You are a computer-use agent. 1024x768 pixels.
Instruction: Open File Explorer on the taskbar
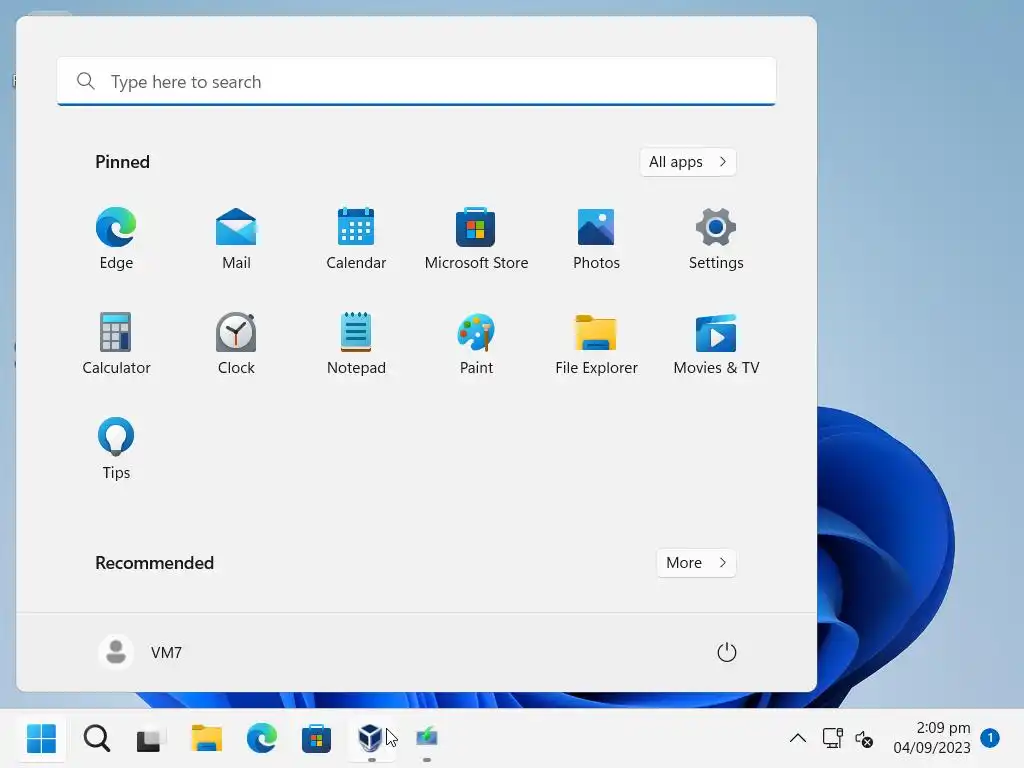(x=206, y=739)
